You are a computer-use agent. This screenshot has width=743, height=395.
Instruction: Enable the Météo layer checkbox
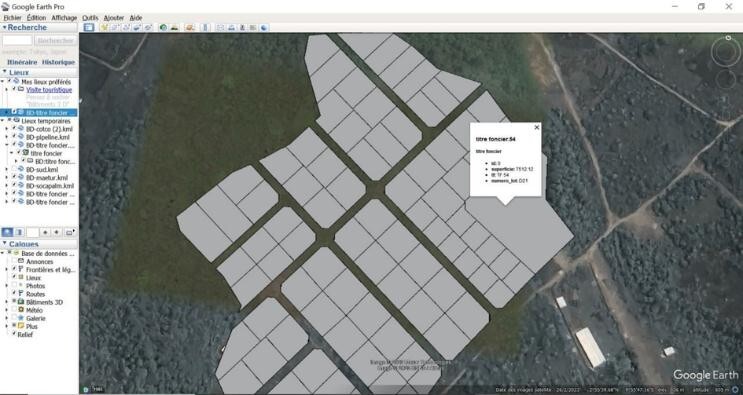coord(14,309)
